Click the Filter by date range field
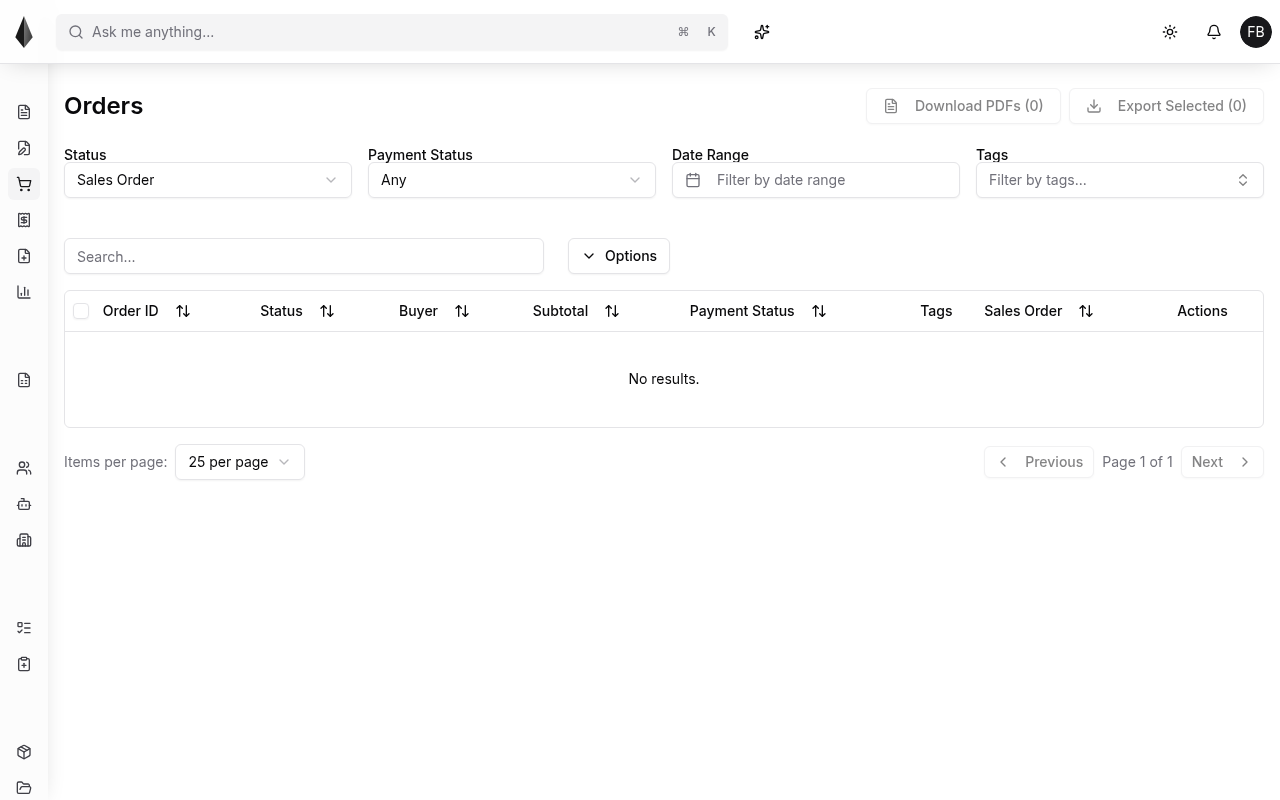Image resolution: width=1280 pixels, height=800 pixels. [x=816, y=180]
